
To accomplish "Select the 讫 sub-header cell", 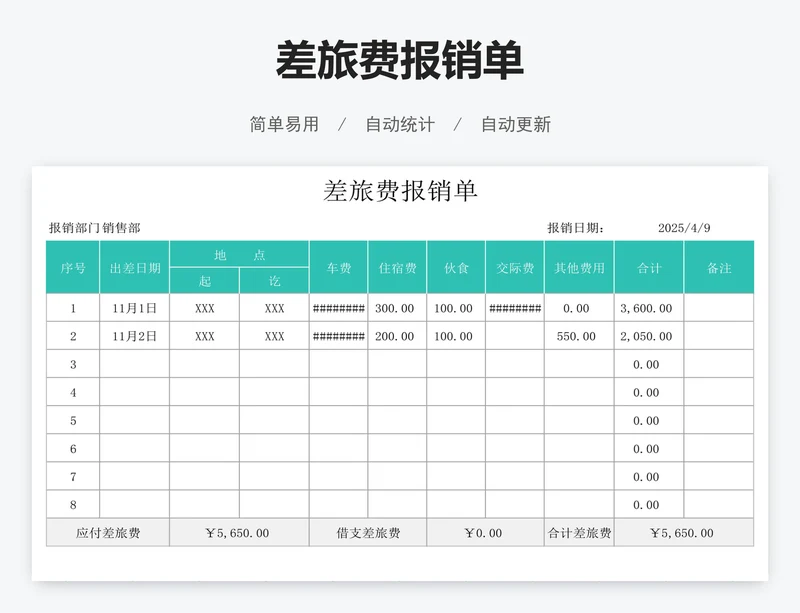I will 274,281.
